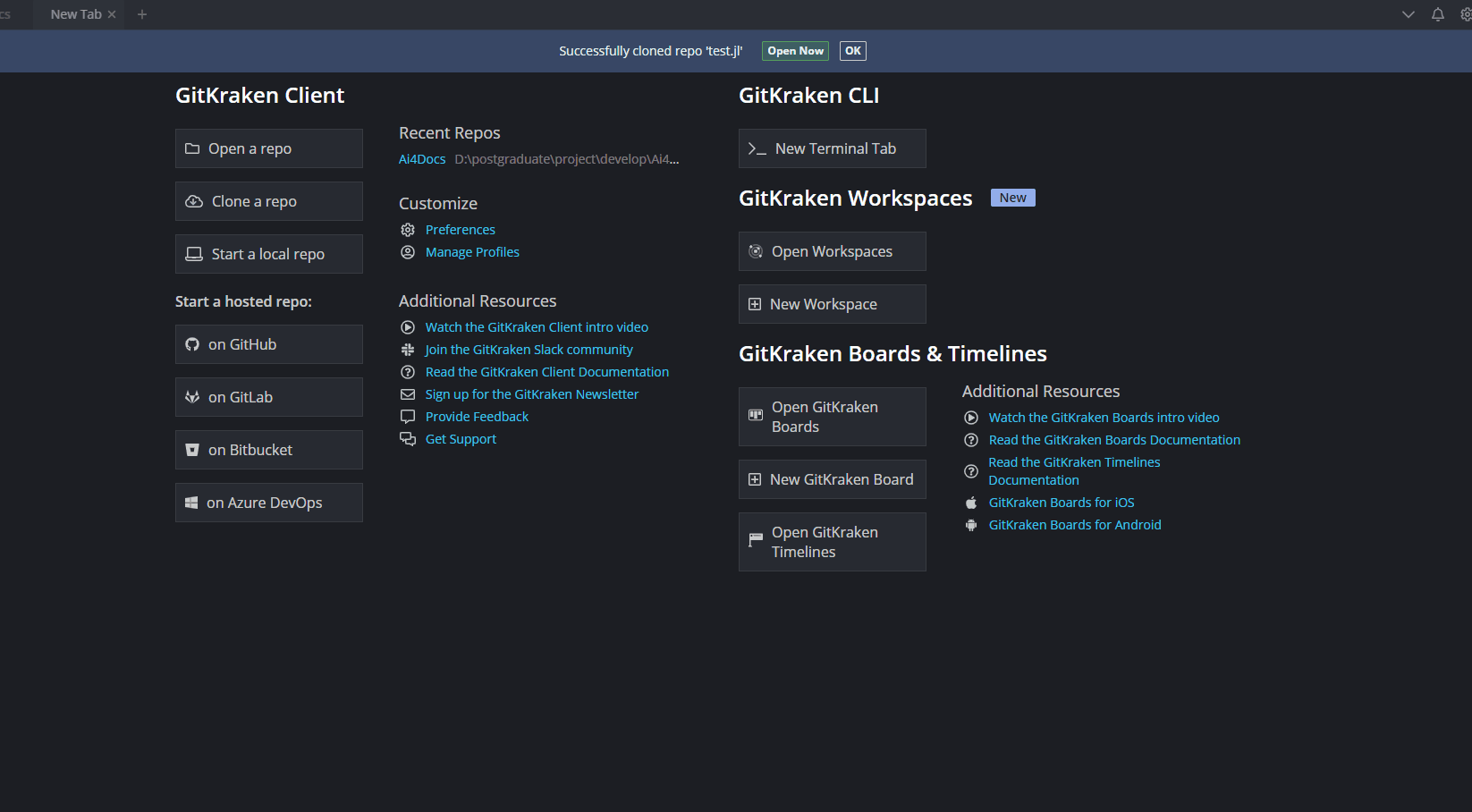
Task: Click the Manage Profiles profile icon
Action: coord(408,252)
